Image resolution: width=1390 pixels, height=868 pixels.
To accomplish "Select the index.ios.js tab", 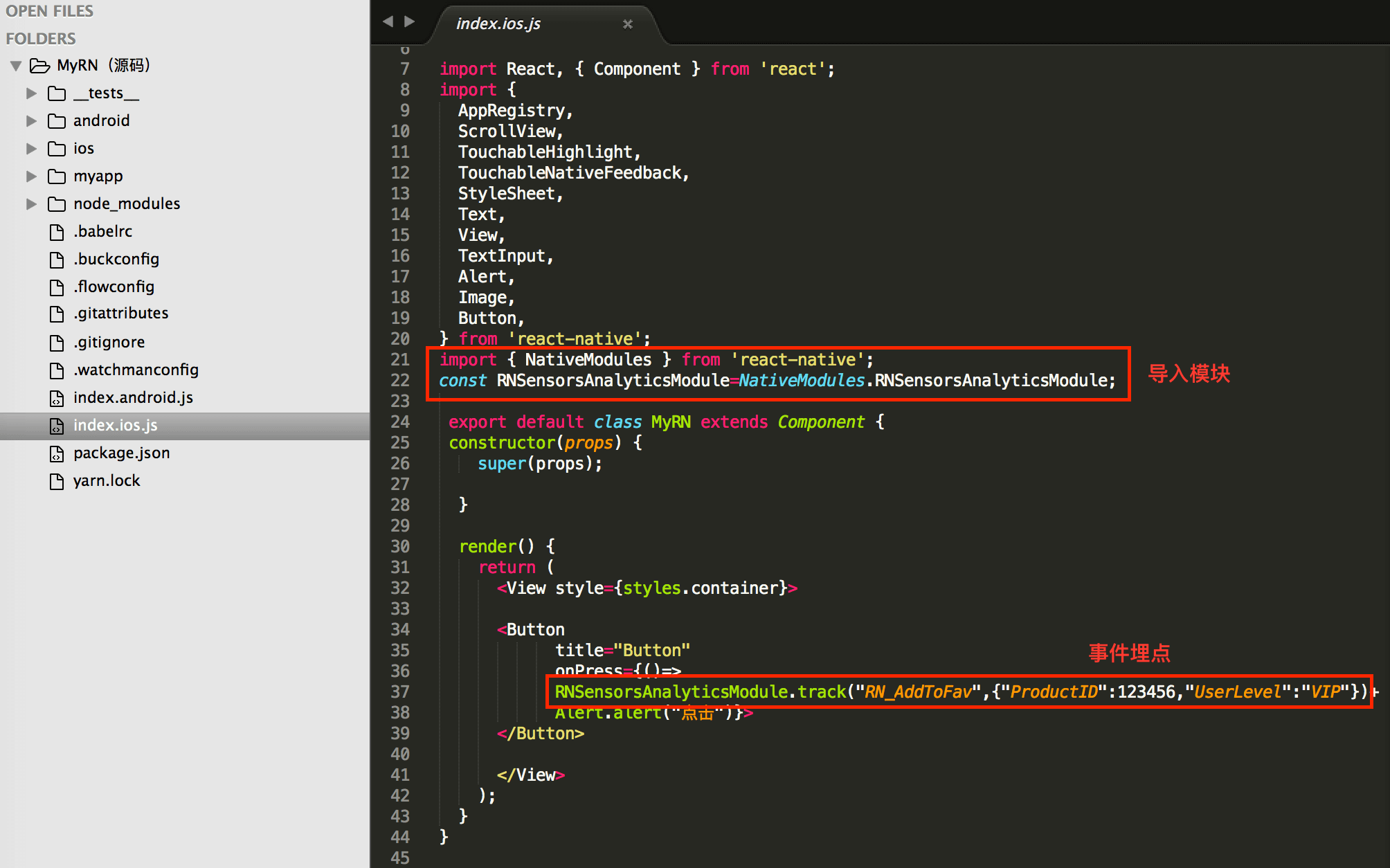I will pyautogui.click(x=498, y=24).
